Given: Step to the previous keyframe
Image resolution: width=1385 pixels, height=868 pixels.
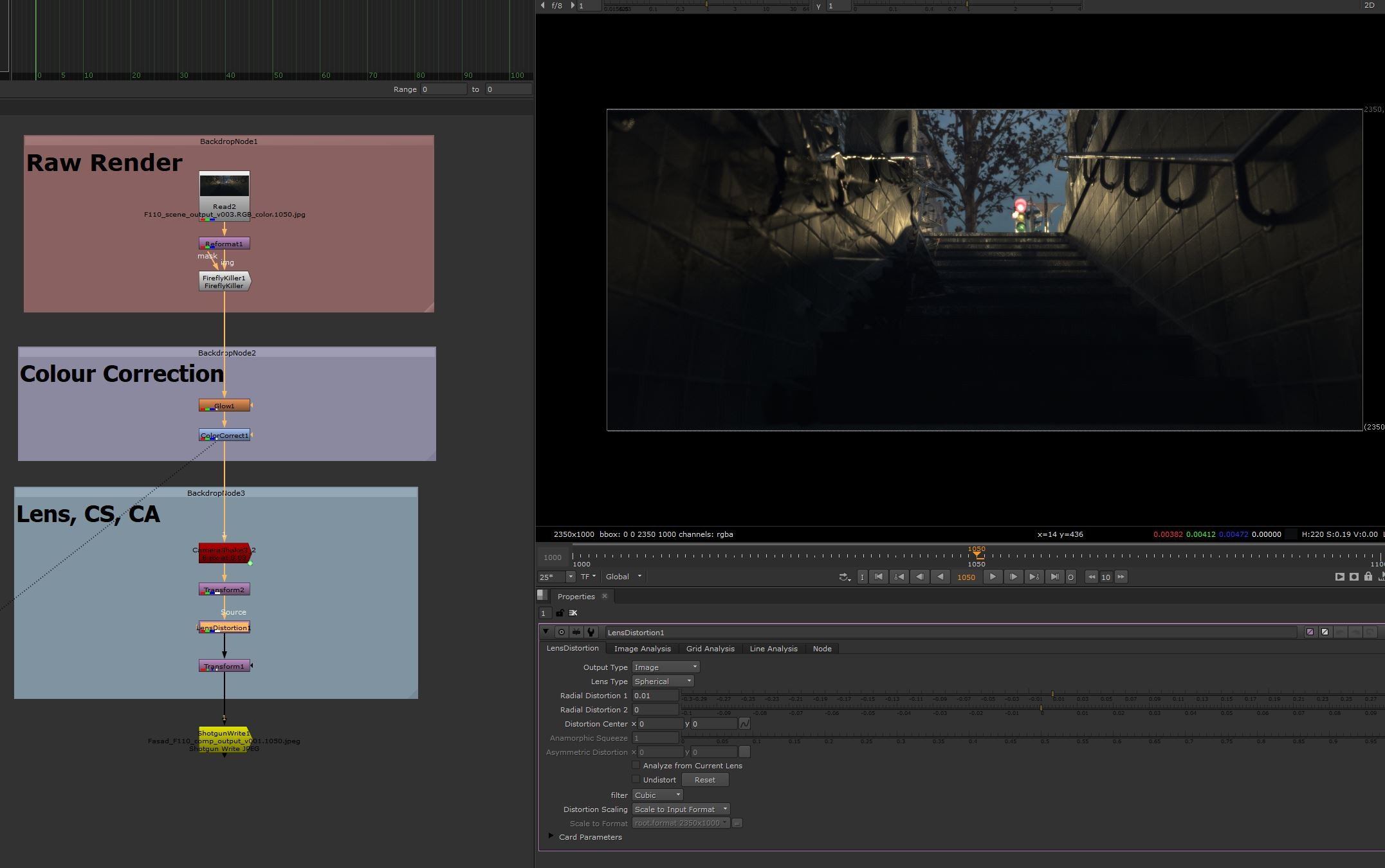Looking at the screenshot, I should coord(899,577).
